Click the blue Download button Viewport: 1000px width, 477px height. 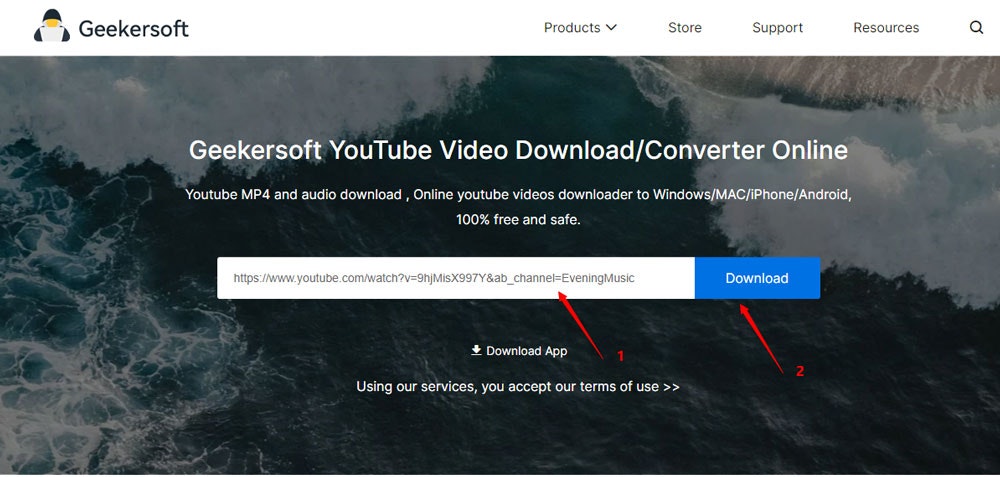coord(757,278)
